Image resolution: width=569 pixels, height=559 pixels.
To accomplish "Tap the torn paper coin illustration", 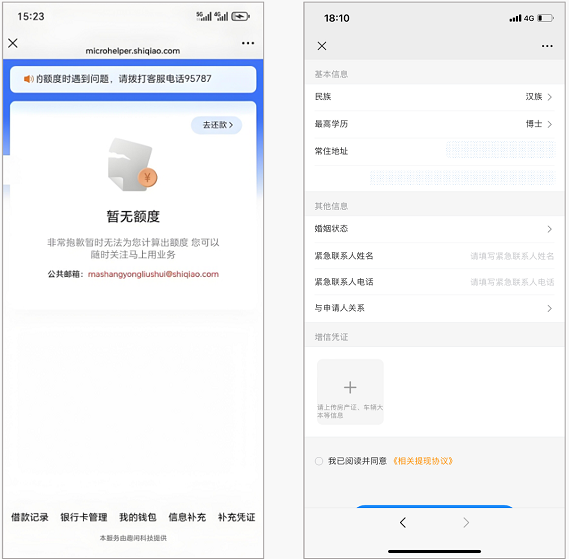I will coord(132,165).
